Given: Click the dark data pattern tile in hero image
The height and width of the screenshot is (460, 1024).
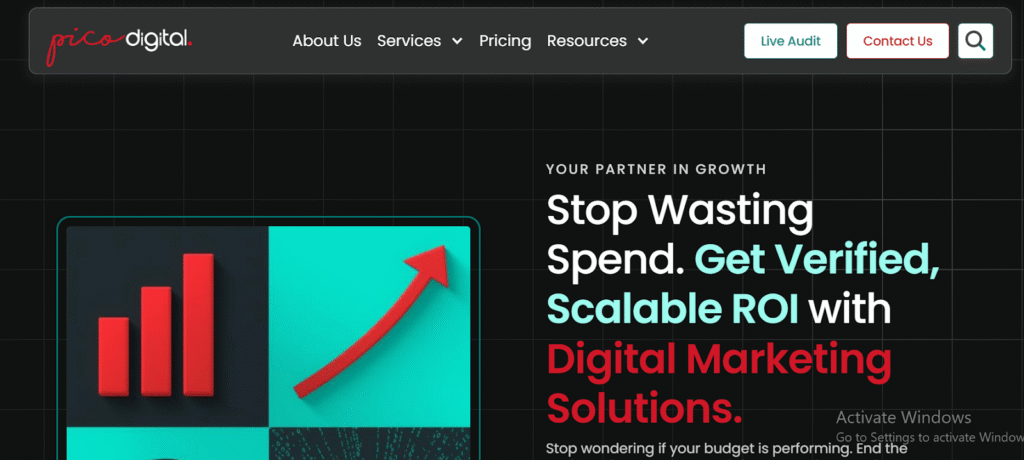Looking at the screenshot, I should [369, 444].
